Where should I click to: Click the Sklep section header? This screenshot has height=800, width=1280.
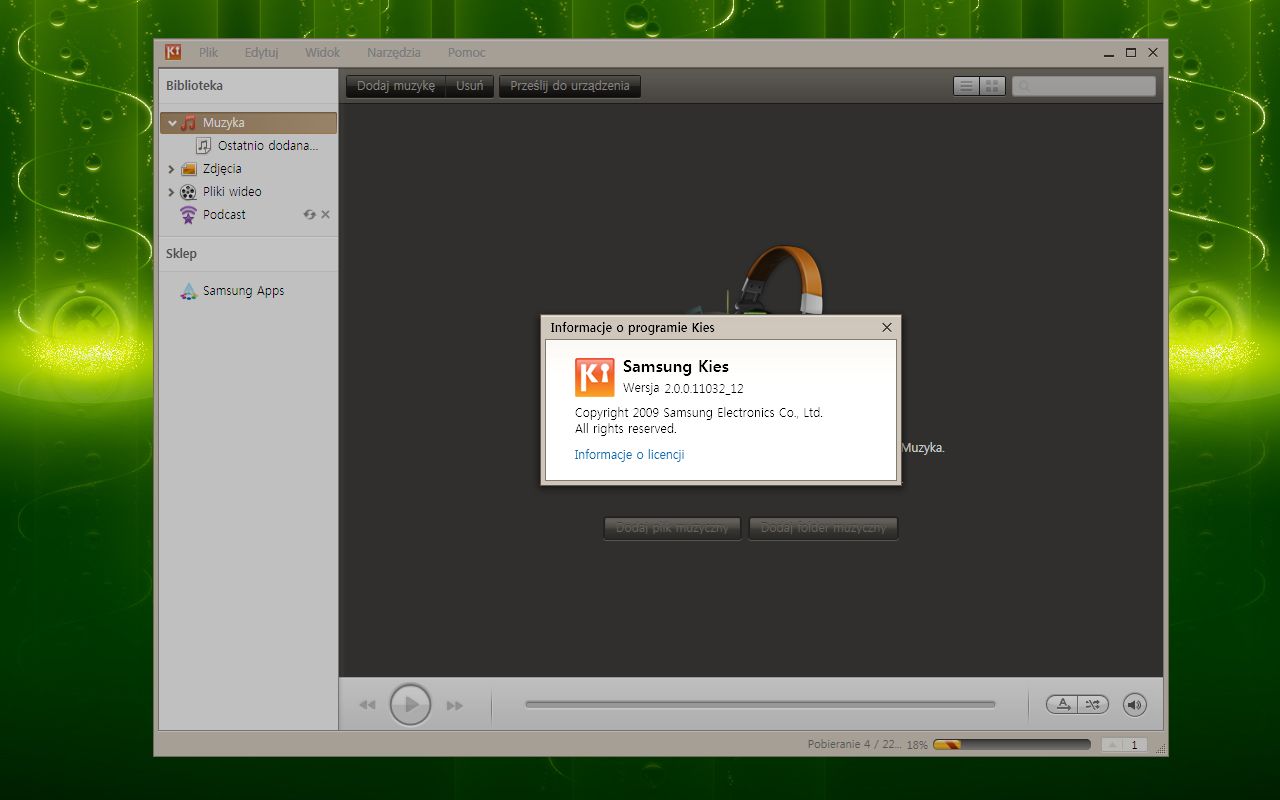point(182,254)
